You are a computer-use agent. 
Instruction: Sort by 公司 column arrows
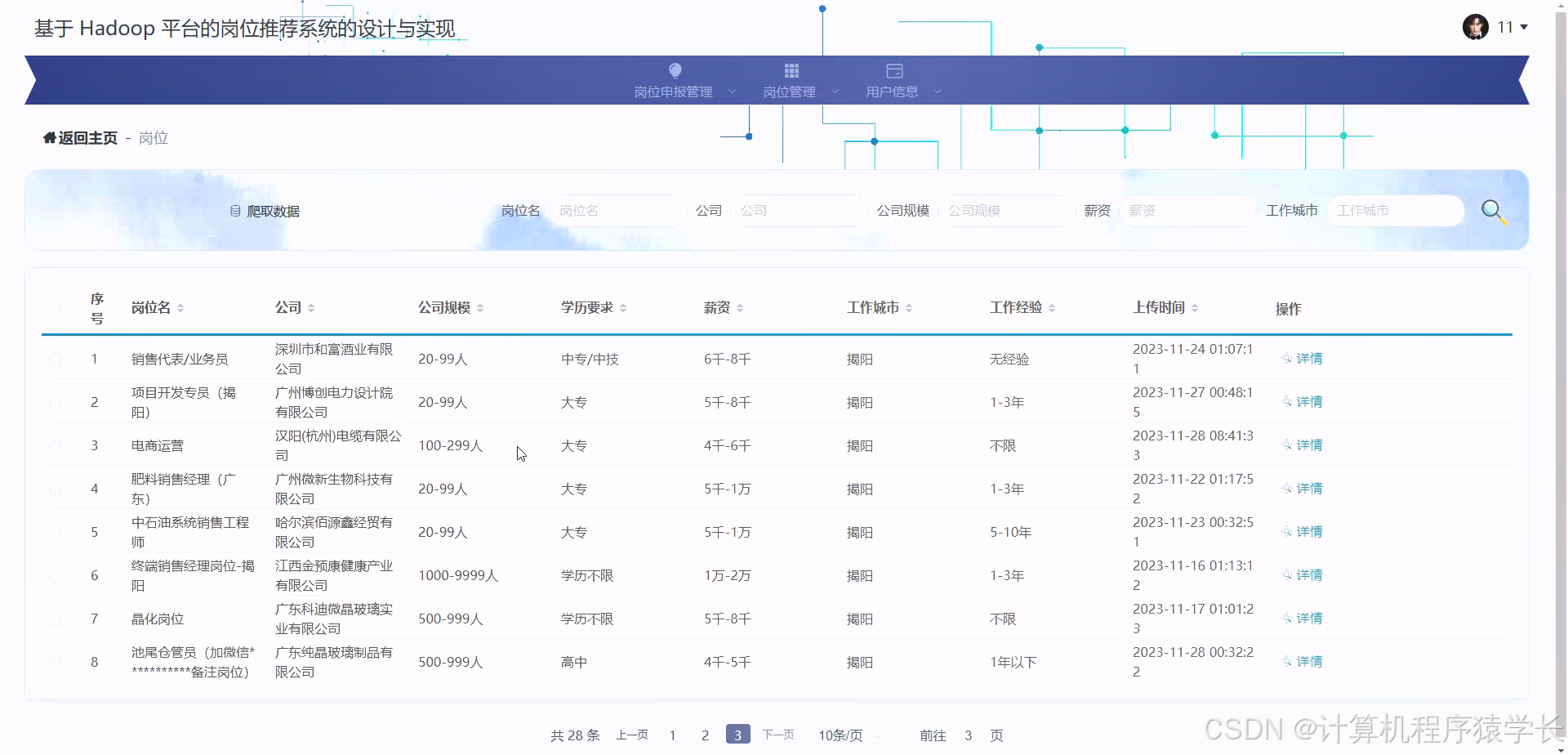311,308
